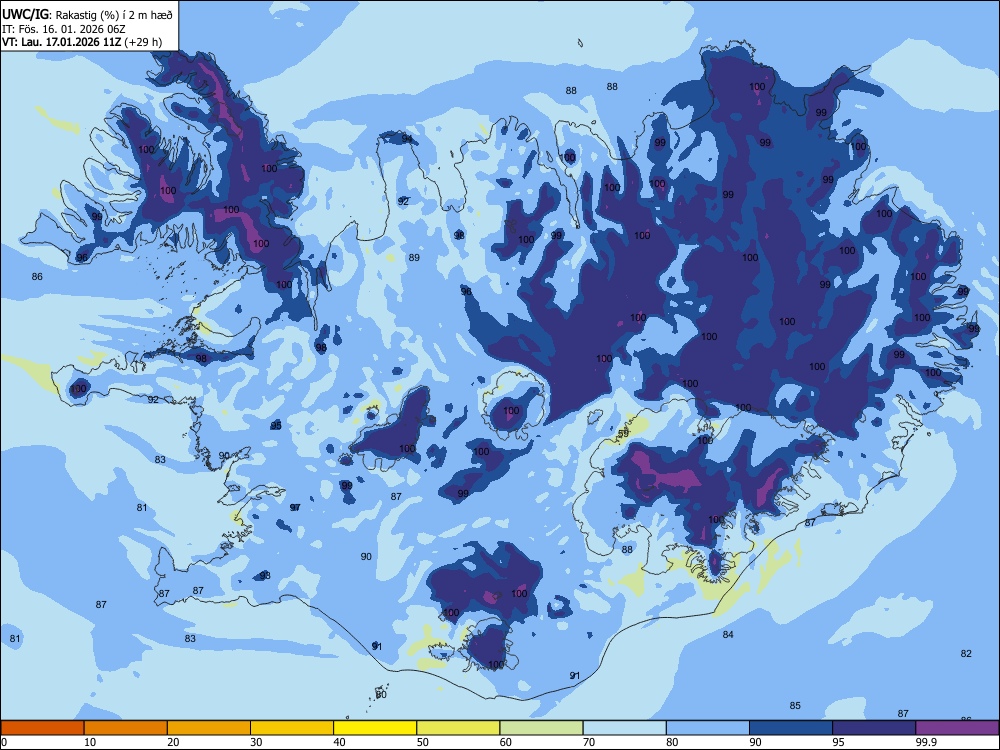This screenshot has height=750, width=1000.
Task: Click the map value '82' in the southeast sea
Action: click(x=966, y=654)
